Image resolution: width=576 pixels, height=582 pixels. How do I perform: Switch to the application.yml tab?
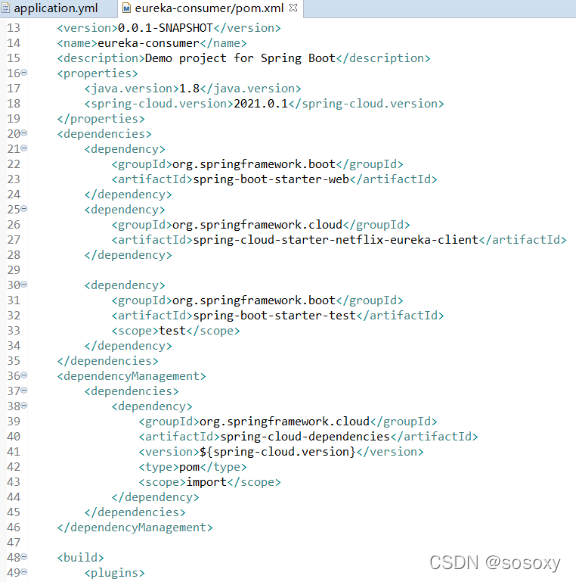coord(56,8)
